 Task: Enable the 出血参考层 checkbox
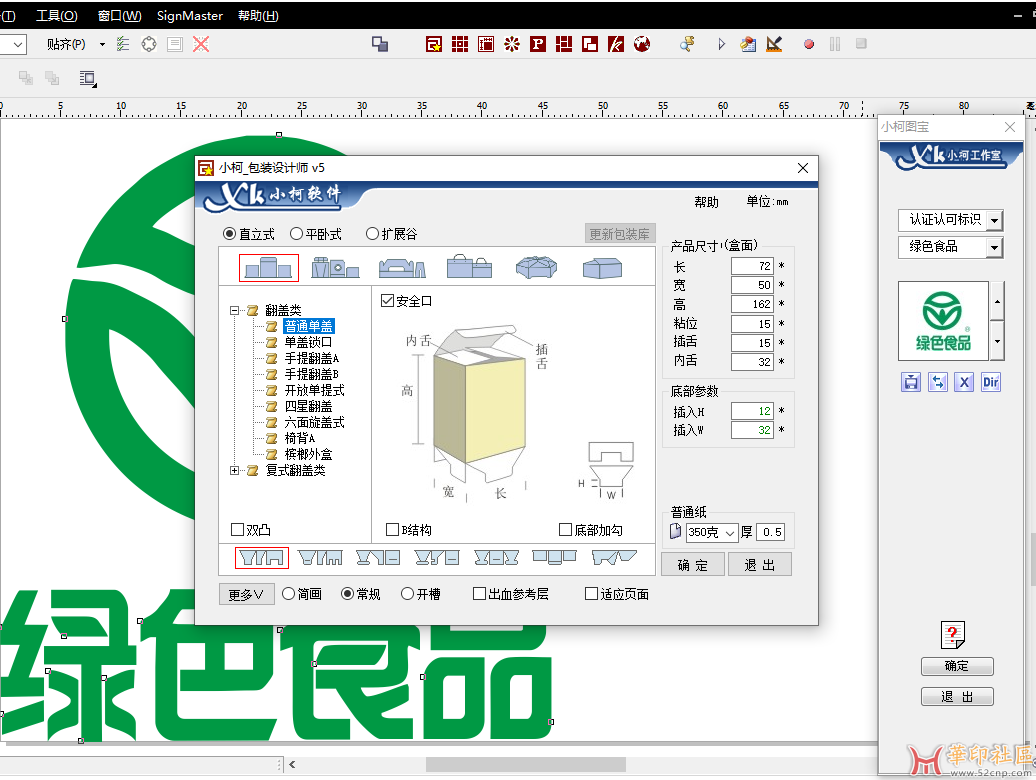(479, 594)
